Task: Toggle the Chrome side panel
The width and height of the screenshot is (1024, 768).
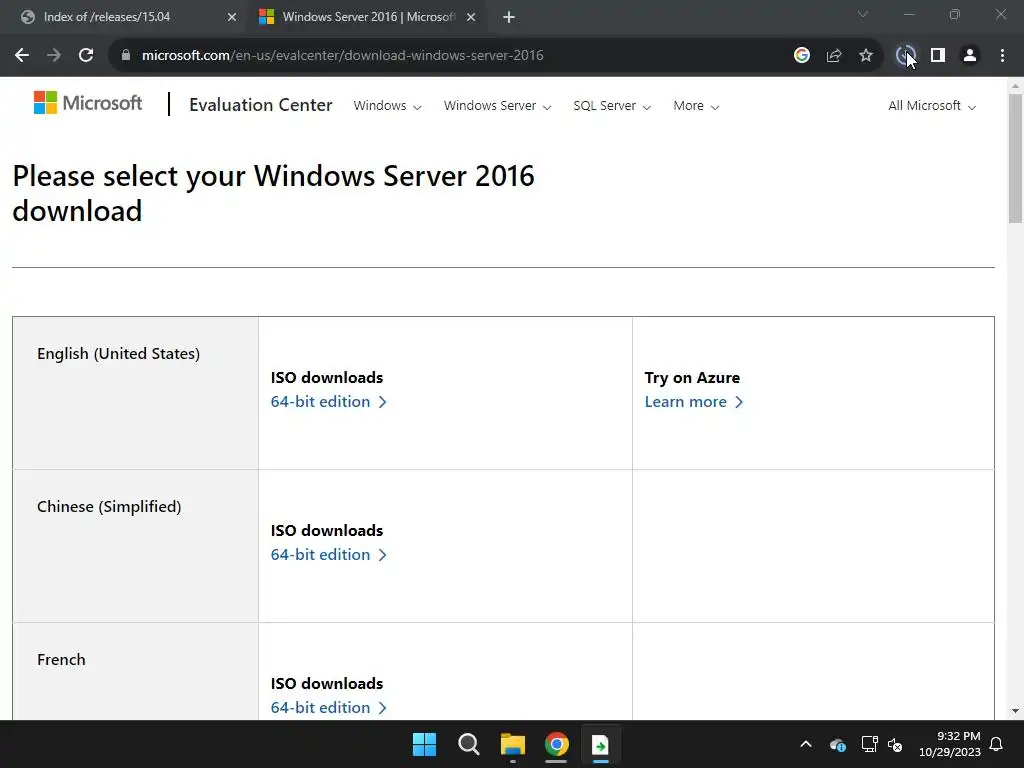Action: (x=938, y=56)
